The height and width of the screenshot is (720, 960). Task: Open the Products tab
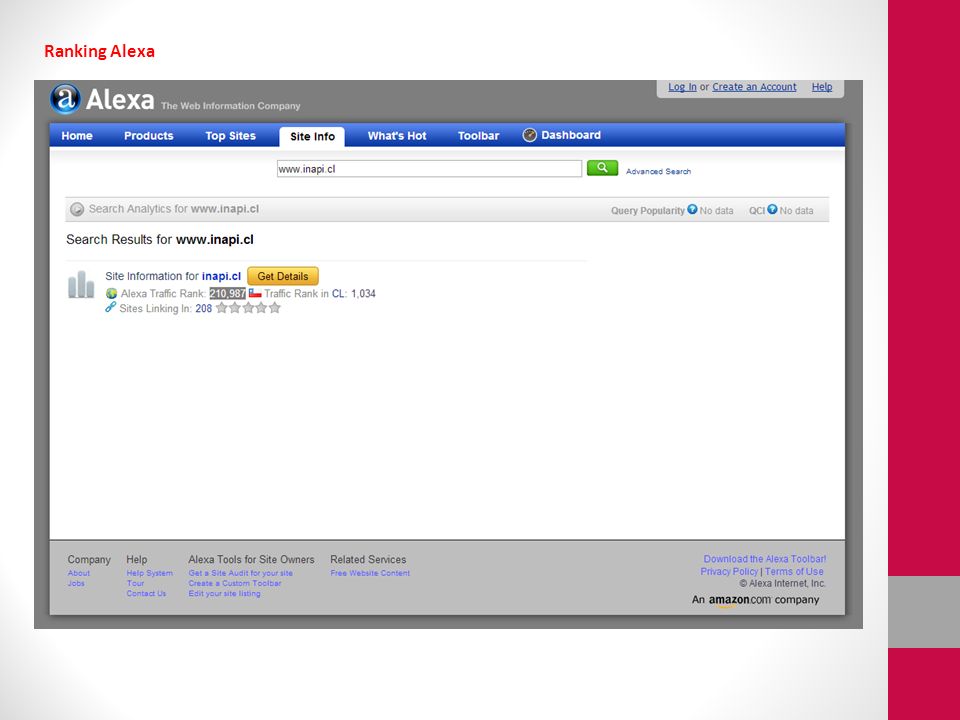coord(149,136)
